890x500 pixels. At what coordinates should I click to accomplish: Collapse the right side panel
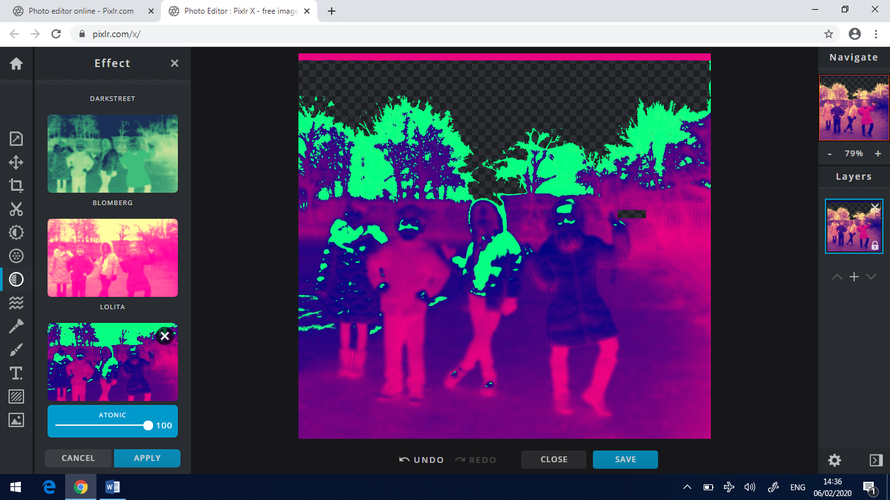(x=875, y=460)
